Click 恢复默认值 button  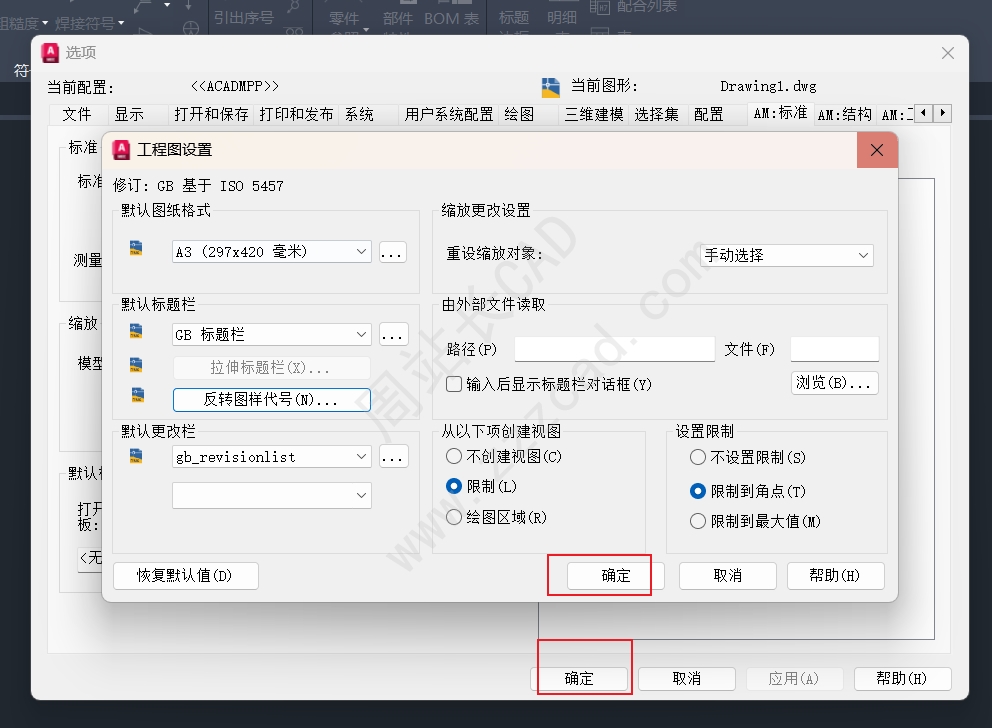click(185, 575)
